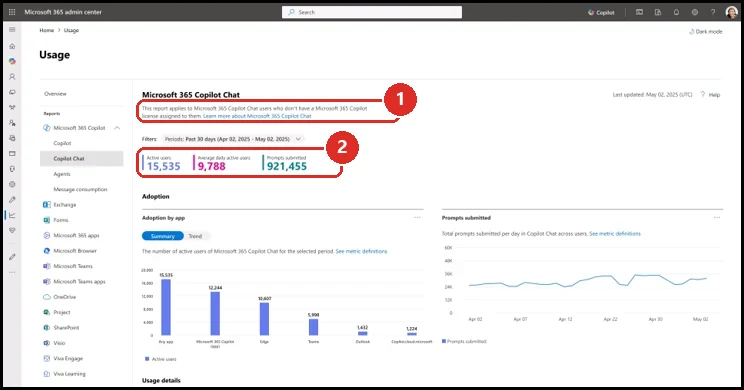Open the Exchange report
Viewport: 744px width, 390px height.
click(60, 205)
